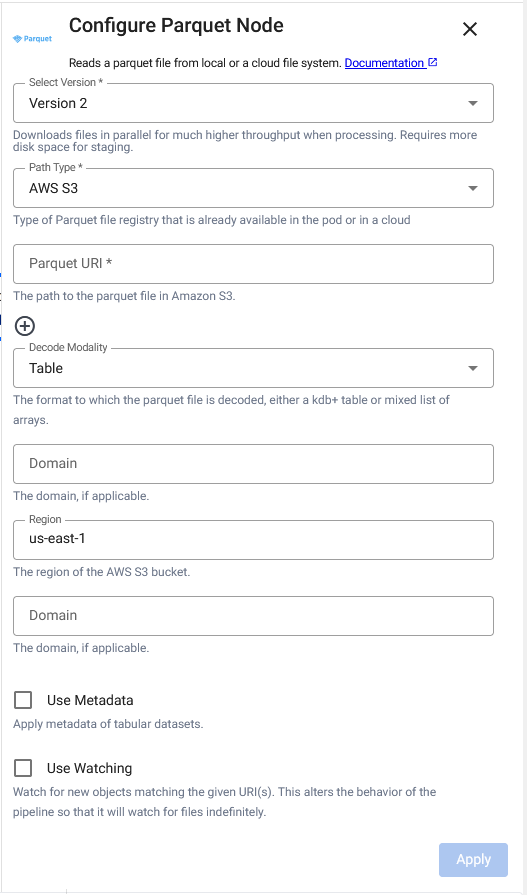This screenshot has width=527, height=895.
Task: Click the Decode Modality arrow icon
Action: [x=473, y=368]
